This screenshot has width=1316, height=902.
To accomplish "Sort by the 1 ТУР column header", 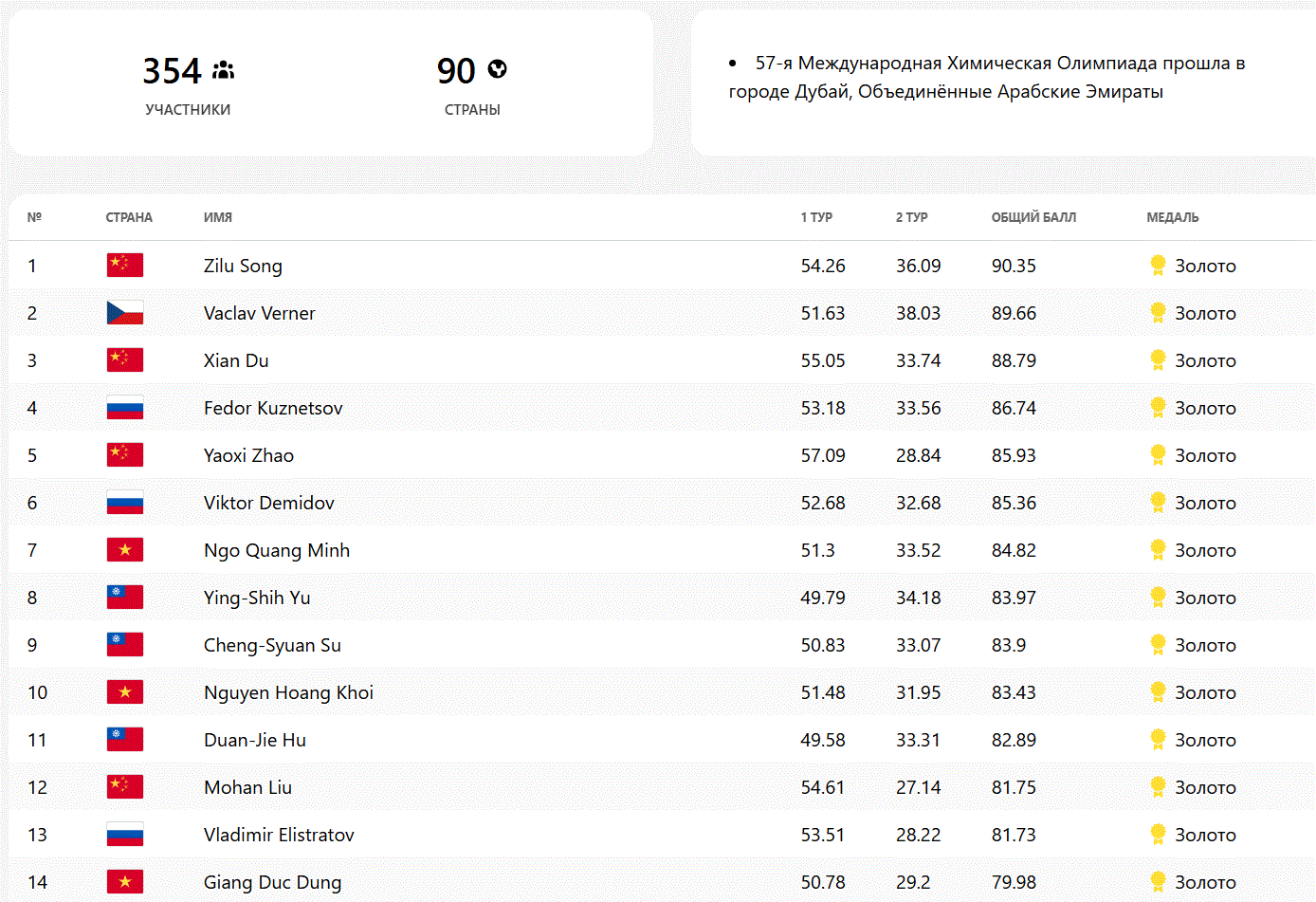I will pyautogui.click(x=816, y=217).
